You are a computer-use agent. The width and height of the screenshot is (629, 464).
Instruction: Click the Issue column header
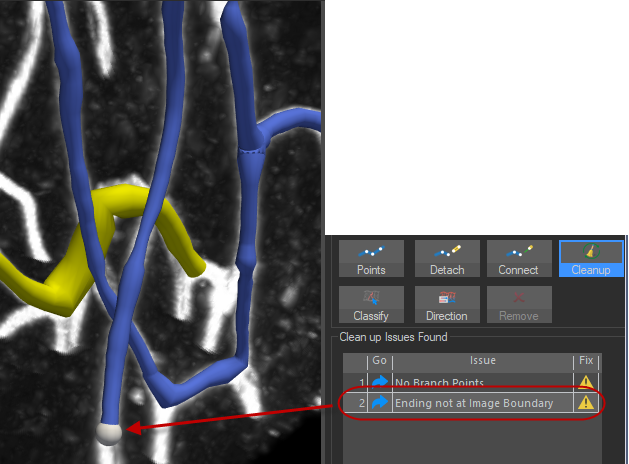(x=482, y=361)
